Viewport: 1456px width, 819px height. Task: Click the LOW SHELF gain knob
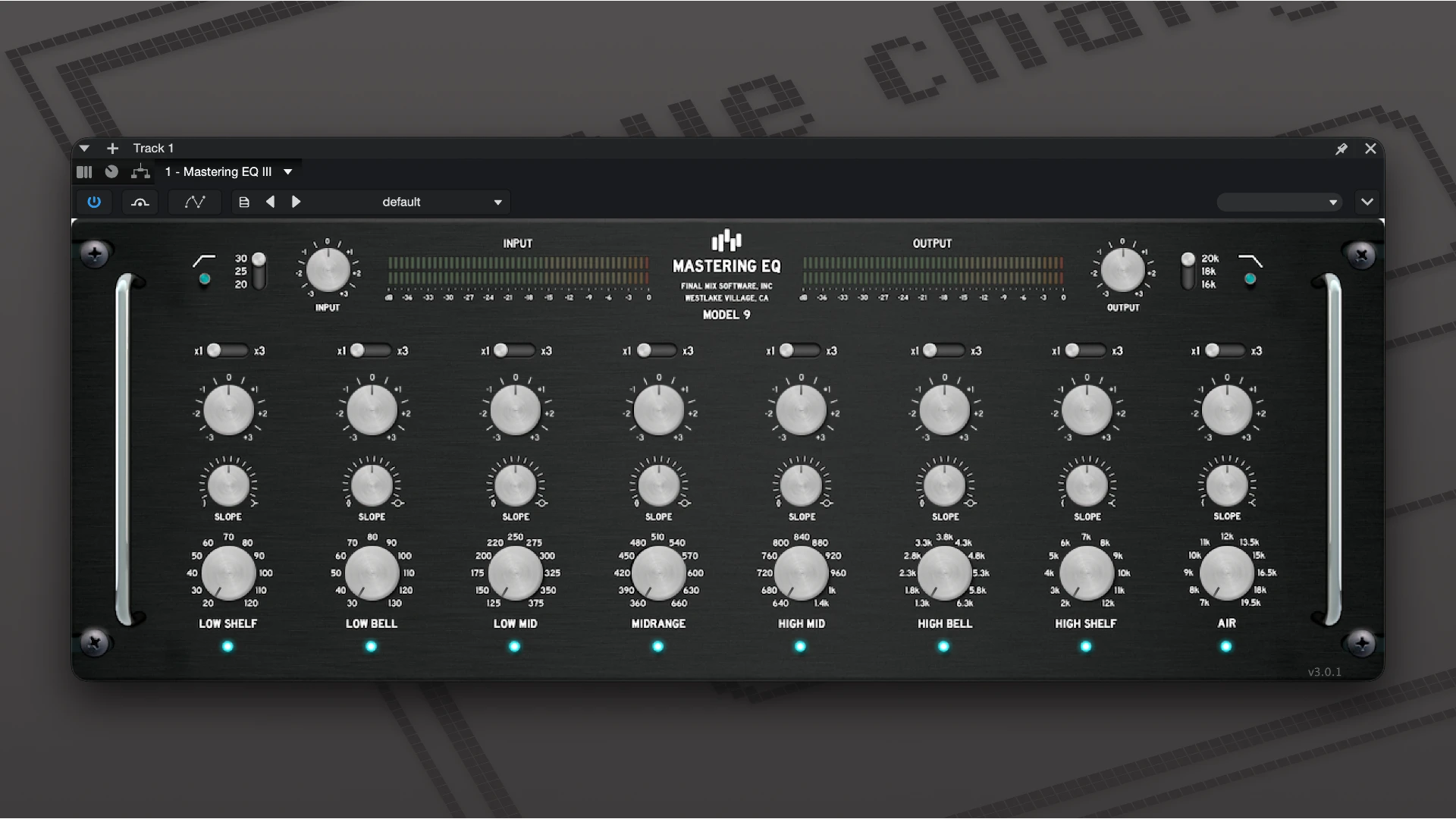click(x=228, y=410)
